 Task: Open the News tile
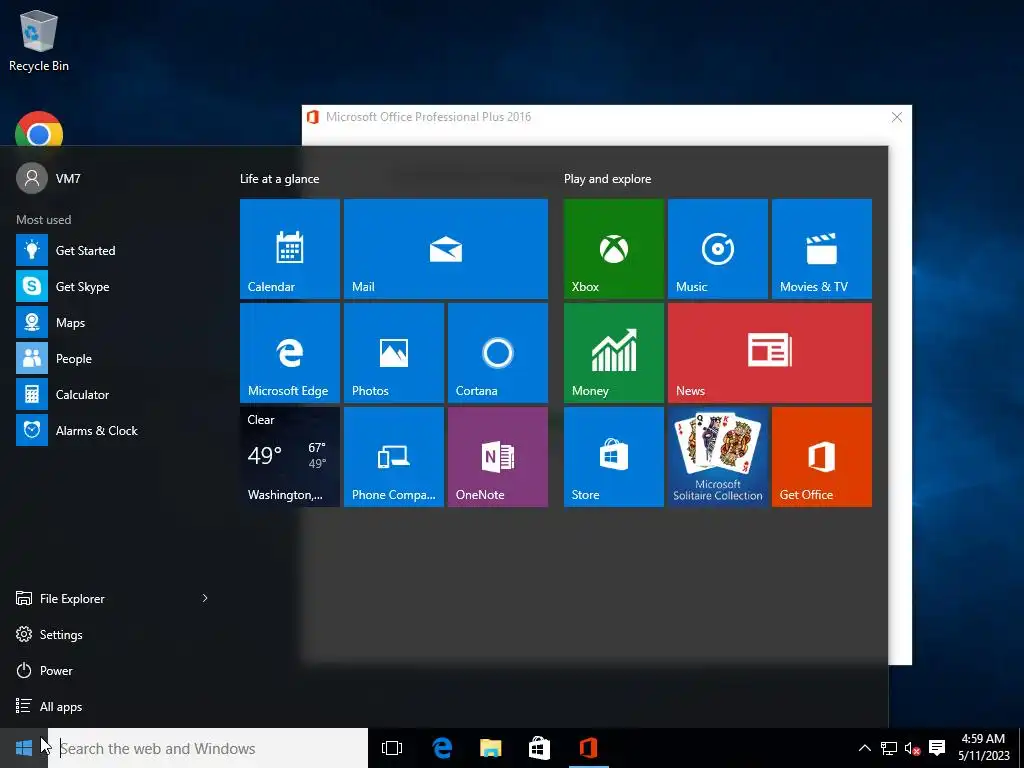click(769, 353)
